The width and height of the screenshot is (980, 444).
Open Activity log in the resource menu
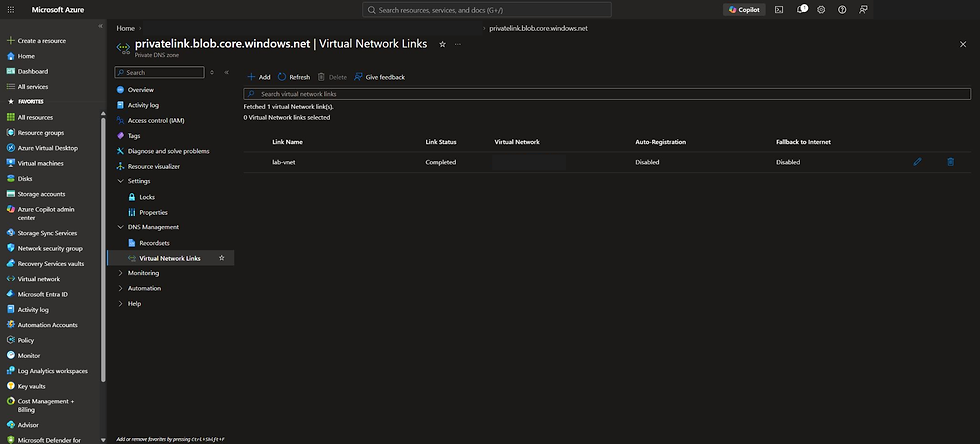pos(138,105)
